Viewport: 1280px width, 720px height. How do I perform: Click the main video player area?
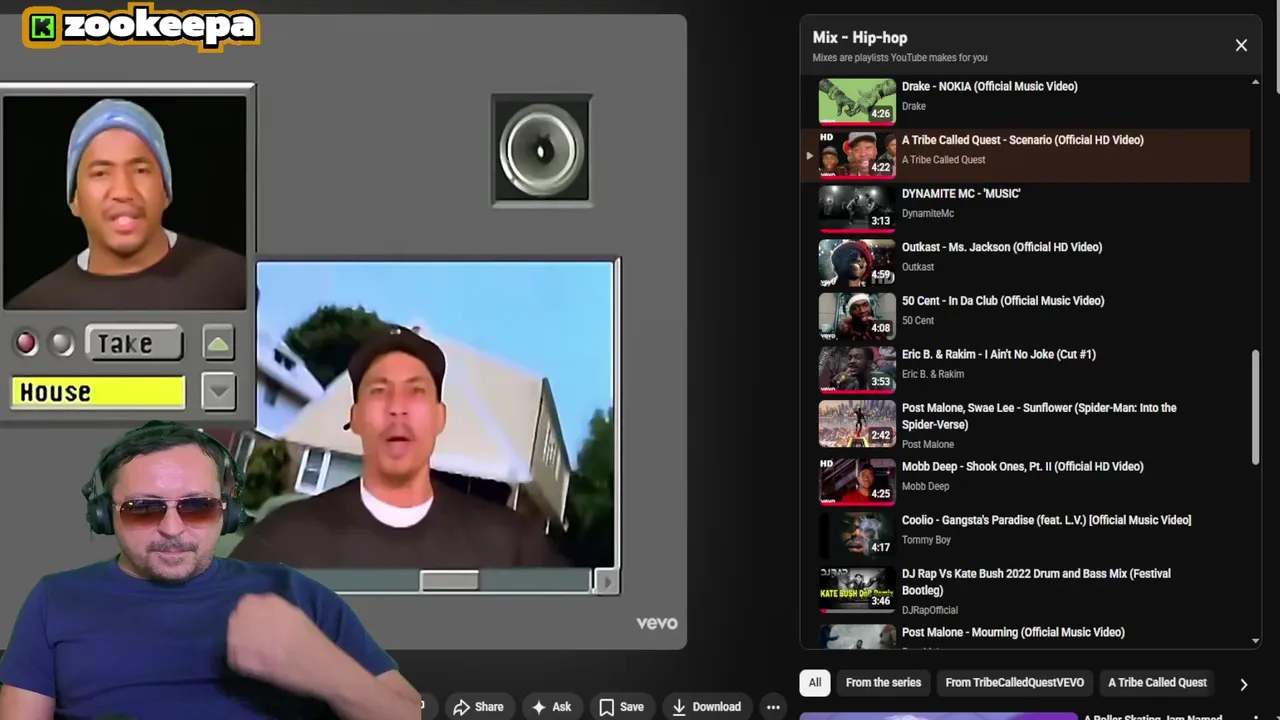pos(343,330)
